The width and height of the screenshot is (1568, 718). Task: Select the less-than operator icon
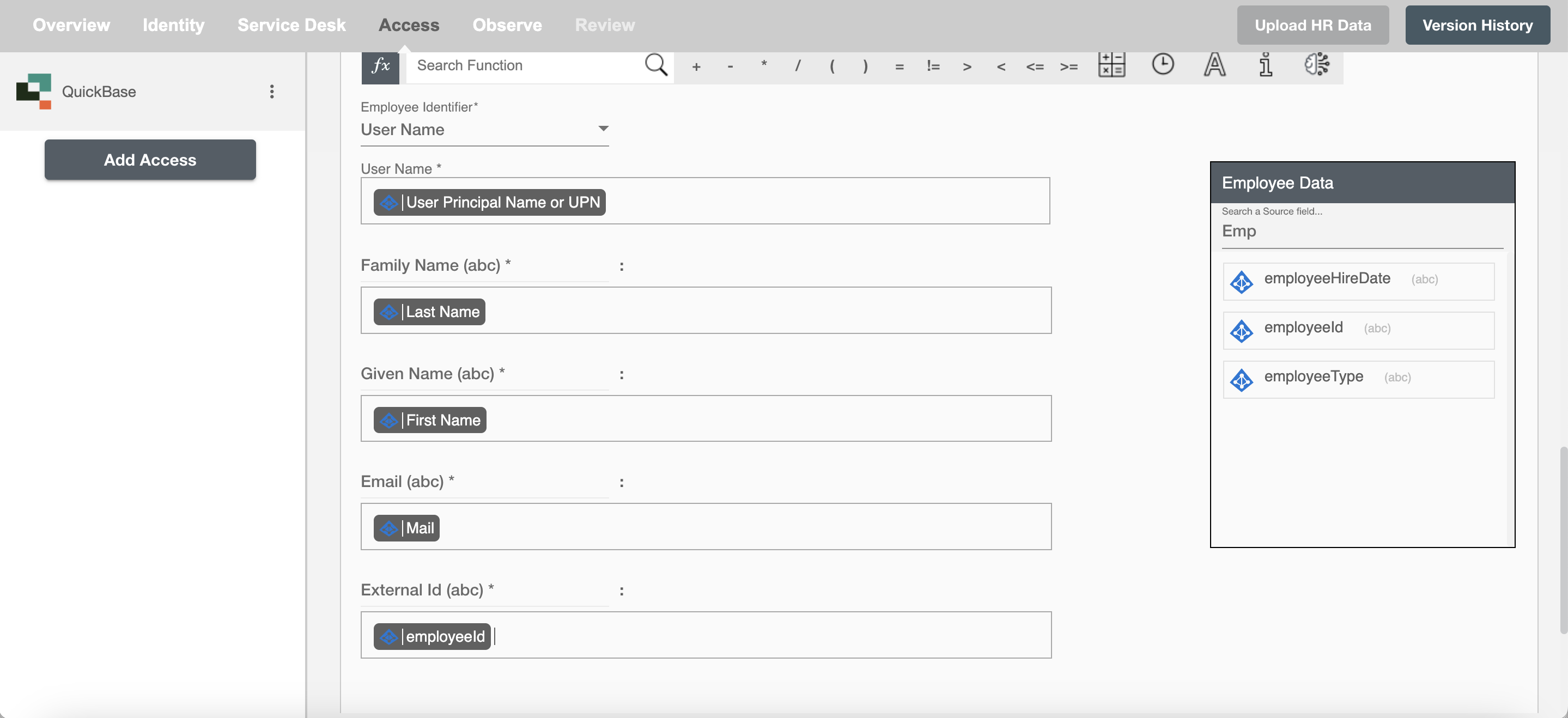pyautogui.click(x=1001, y=66)
